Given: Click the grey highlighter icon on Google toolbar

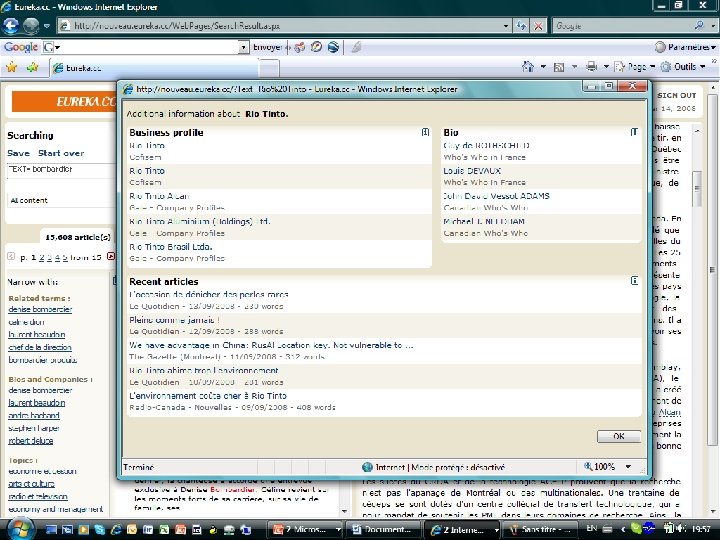Looking at the screenshot, I should pyautogui.click(x=356, y=47).
